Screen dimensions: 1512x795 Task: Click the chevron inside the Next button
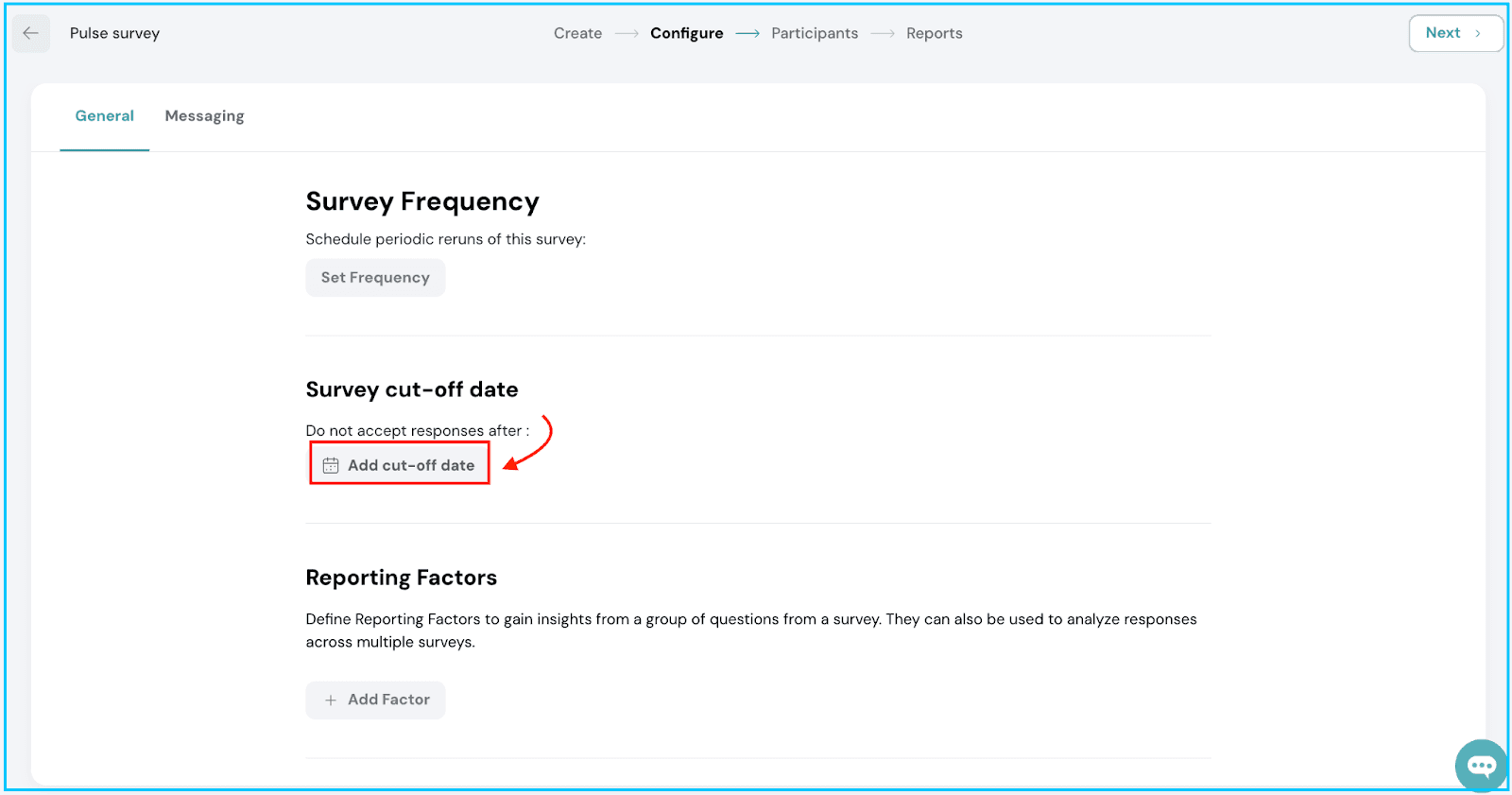[1478, 33]
